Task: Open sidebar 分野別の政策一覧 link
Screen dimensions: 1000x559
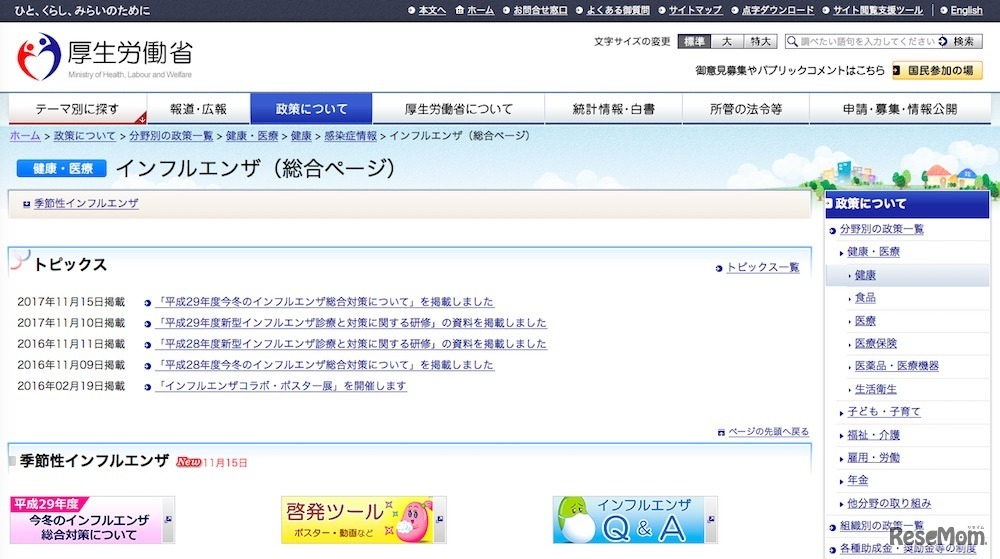Action: 881,229
